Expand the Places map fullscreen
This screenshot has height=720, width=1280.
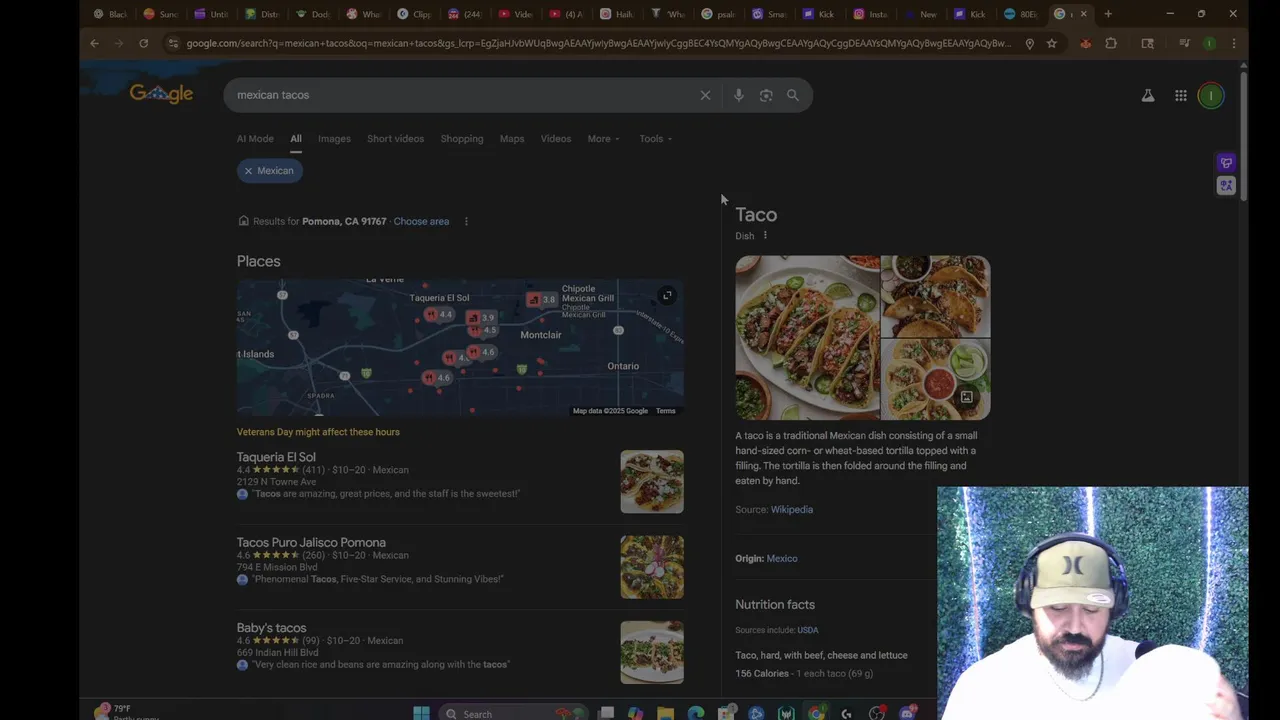pyautogui.click(x=667, y=295)
